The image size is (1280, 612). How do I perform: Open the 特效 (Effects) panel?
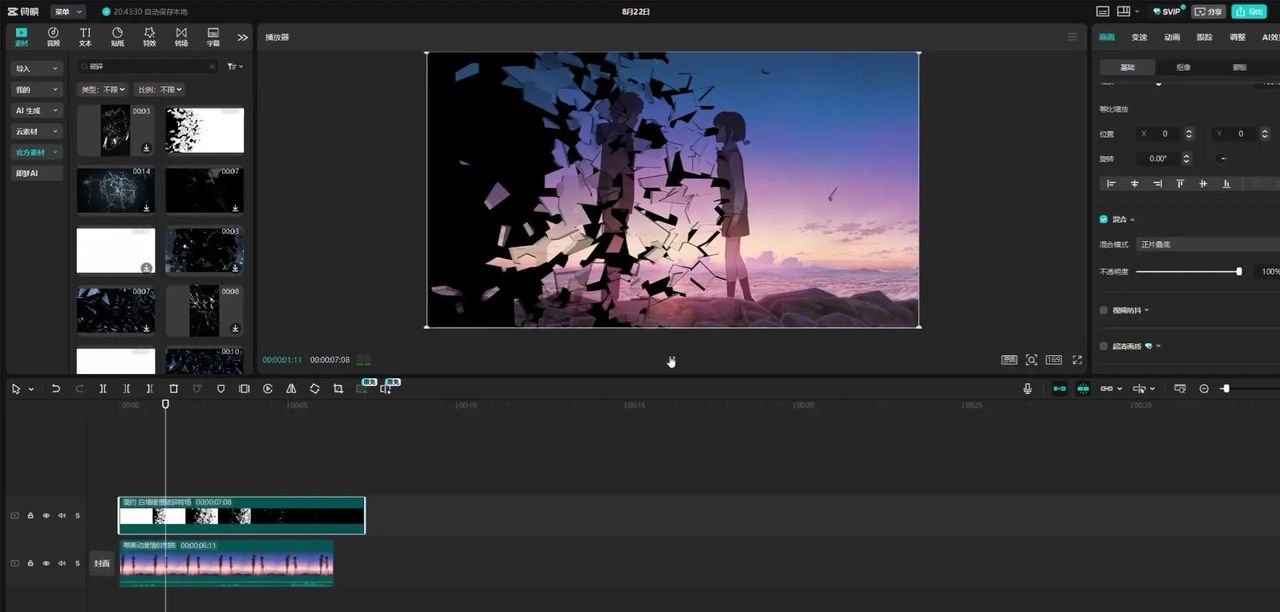click(x=149, y=37)
